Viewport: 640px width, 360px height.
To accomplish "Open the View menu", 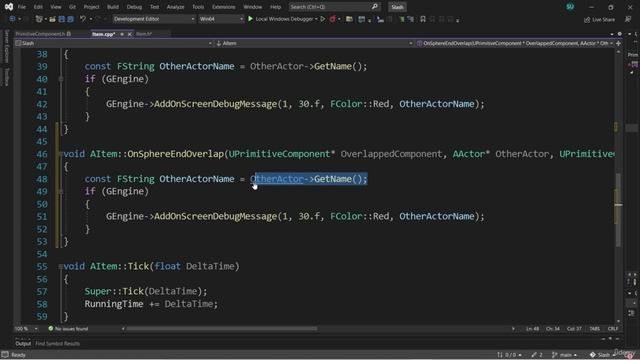I will [56, 7].
